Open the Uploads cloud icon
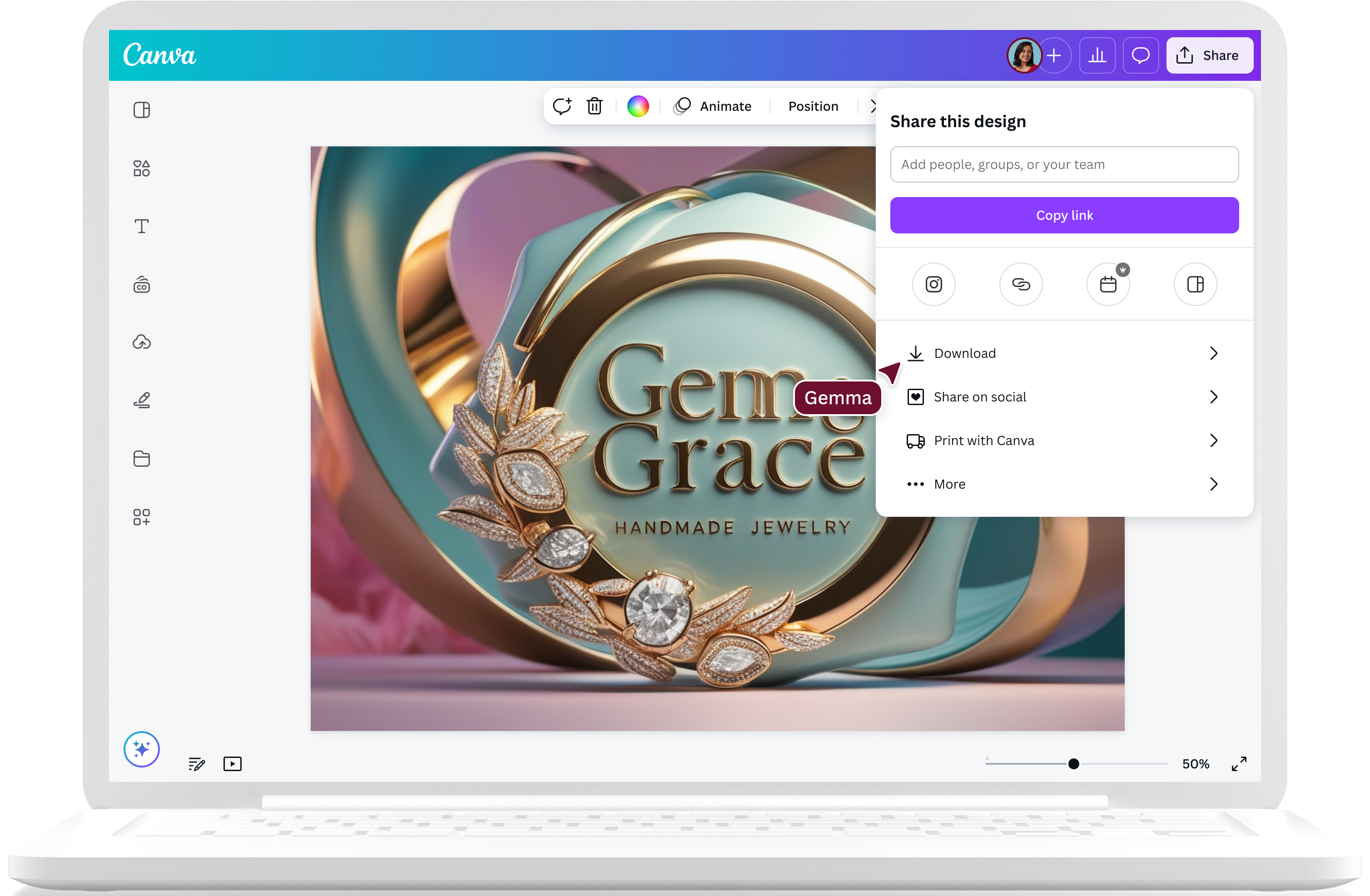Image resolution: width=1370 pixels, height=896 pixels. click(142, 342)
